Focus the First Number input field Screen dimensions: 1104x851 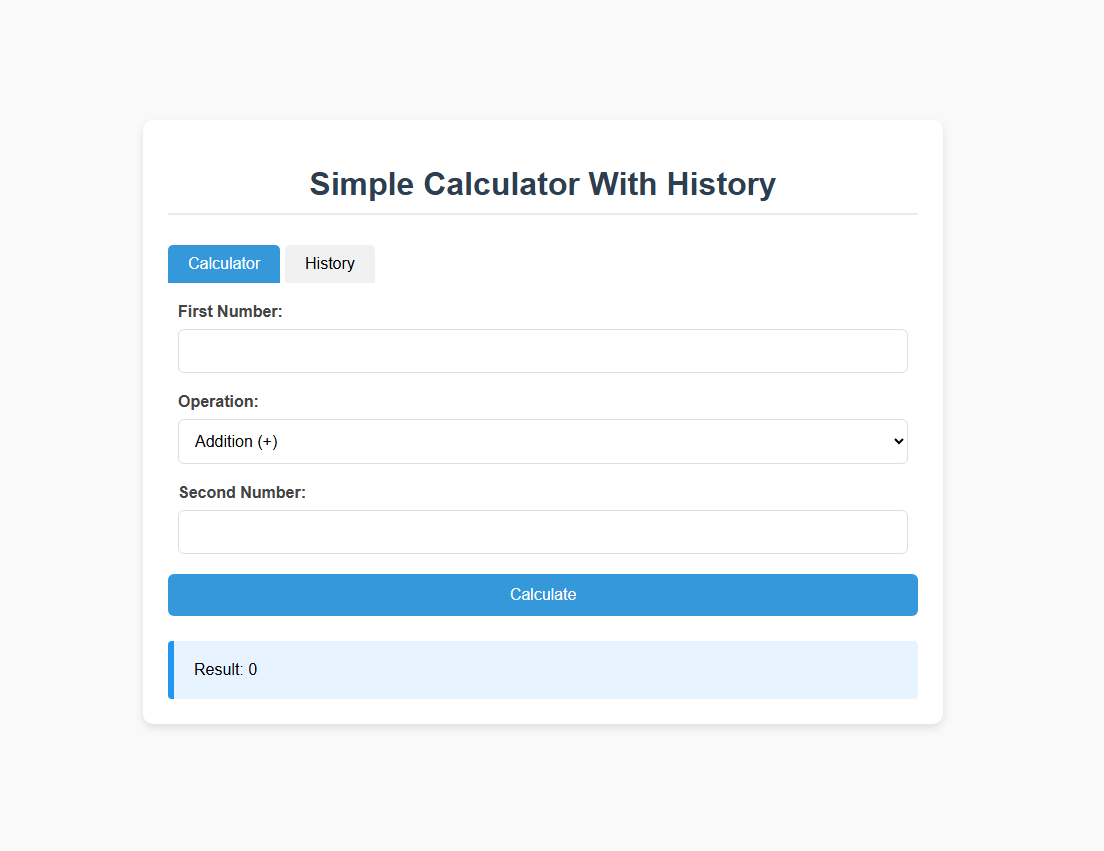(x=542, y=351)
